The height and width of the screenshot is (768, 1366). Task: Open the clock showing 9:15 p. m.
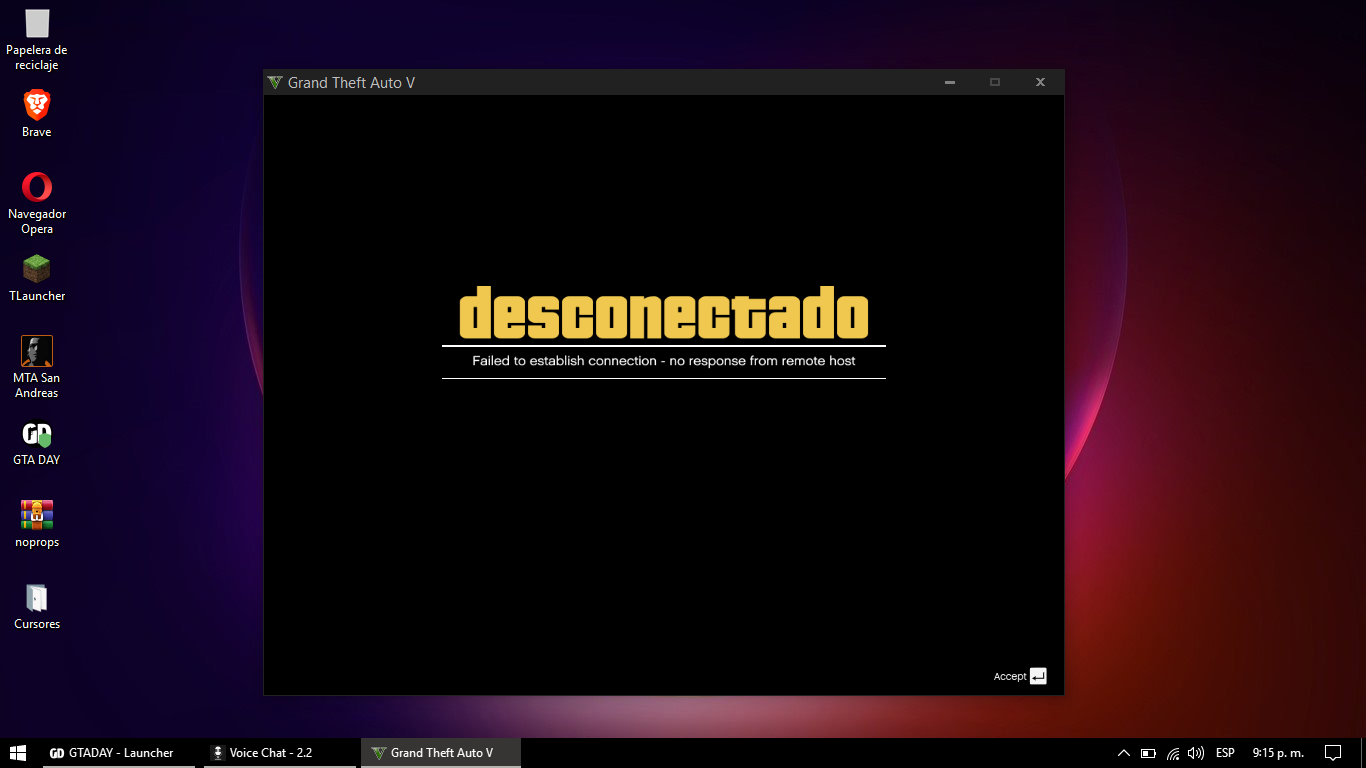tap(1278, 753)
